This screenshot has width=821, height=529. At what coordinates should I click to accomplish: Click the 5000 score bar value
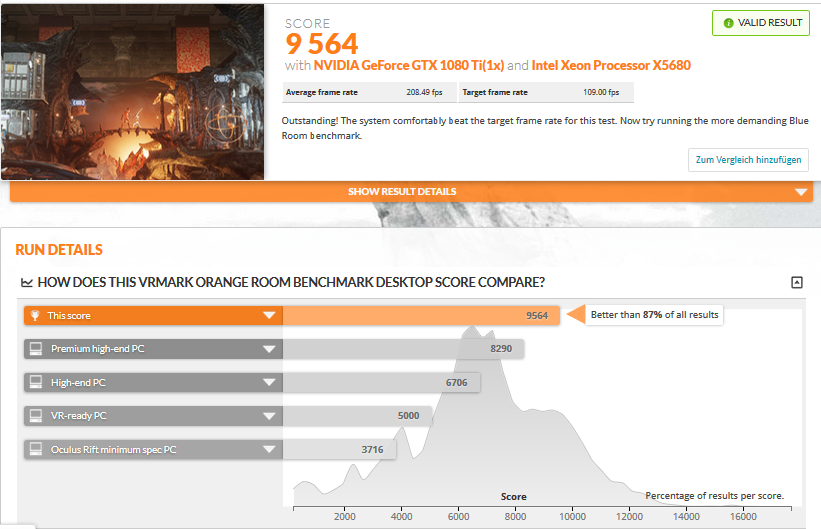coord(408,416)
